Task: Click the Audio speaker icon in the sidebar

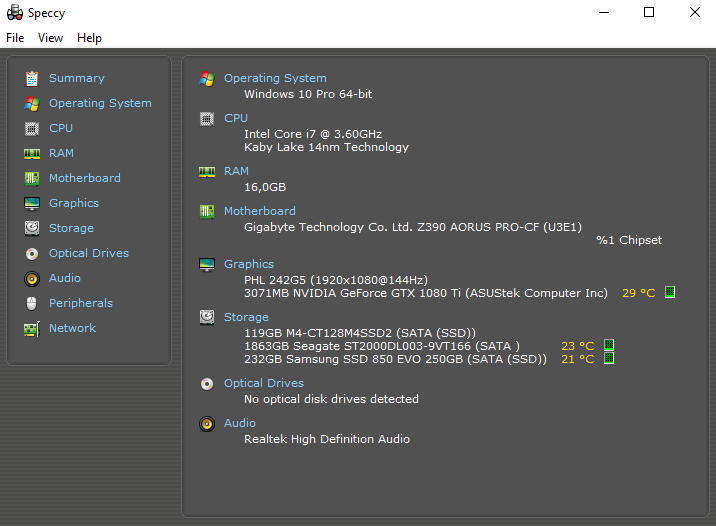Action: (x=31, y=278)
